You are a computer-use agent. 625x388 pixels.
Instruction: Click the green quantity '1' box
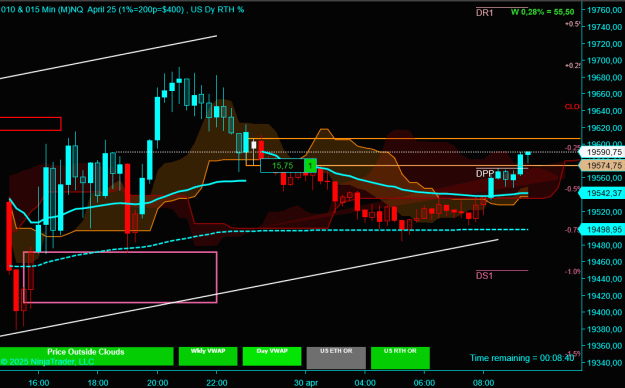310,165
